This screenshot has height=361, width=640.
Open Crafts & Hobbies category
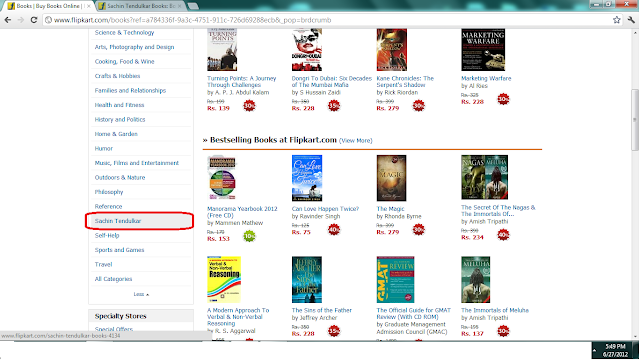[118, 76]
